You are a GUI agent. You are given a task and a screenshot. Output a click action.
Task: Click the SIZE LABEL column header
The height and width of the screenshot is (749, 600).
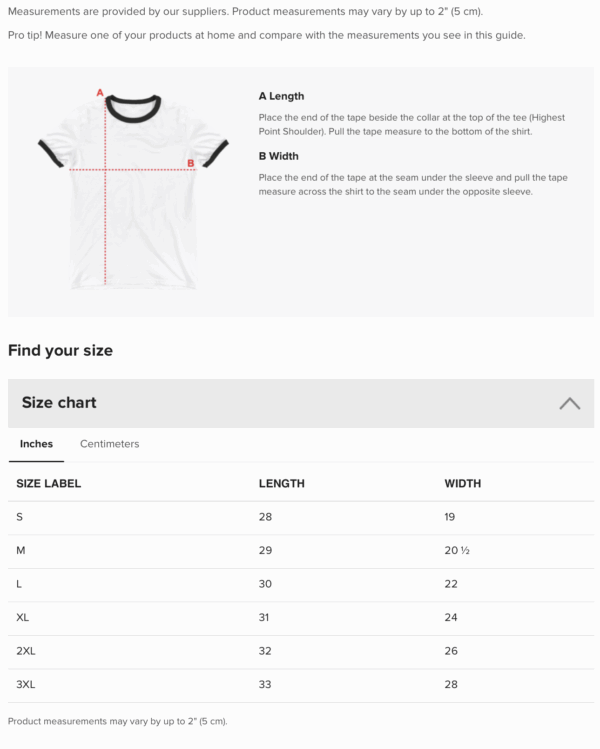pos(49,484)
